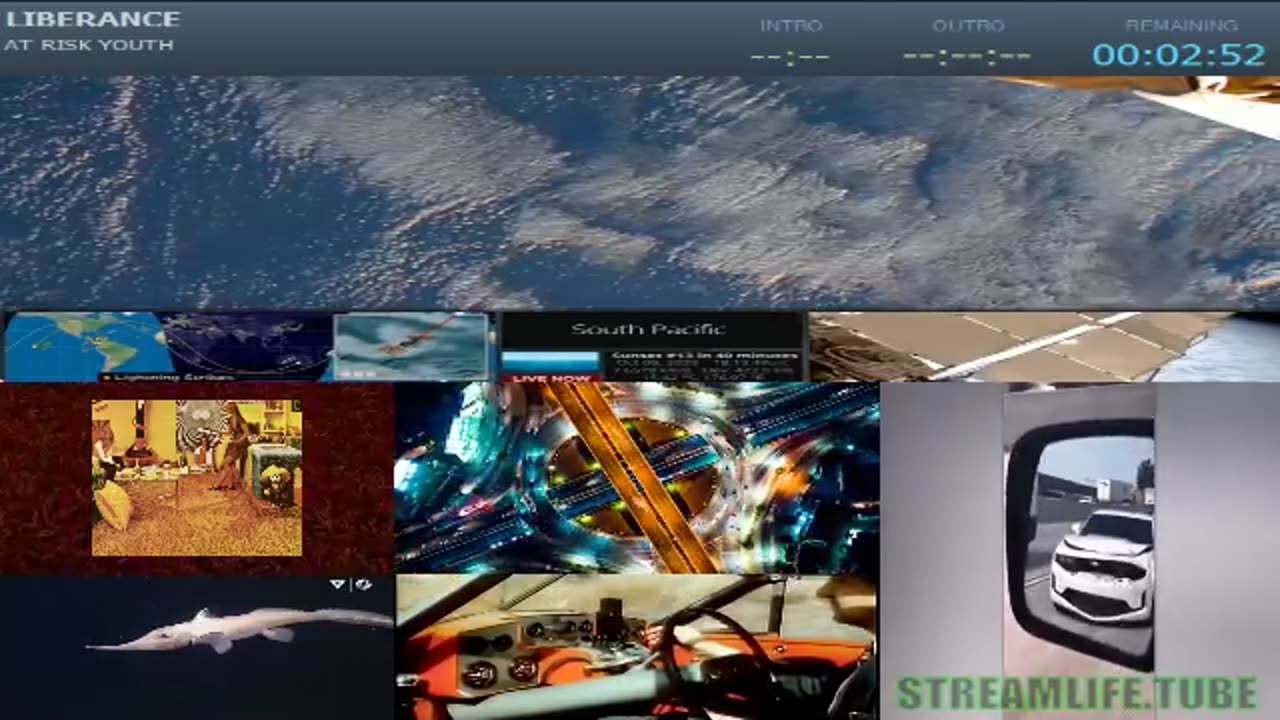Click the LIVE NOW badge
The height and width of the screenshot is (720, 1280).
coord(552,378)
